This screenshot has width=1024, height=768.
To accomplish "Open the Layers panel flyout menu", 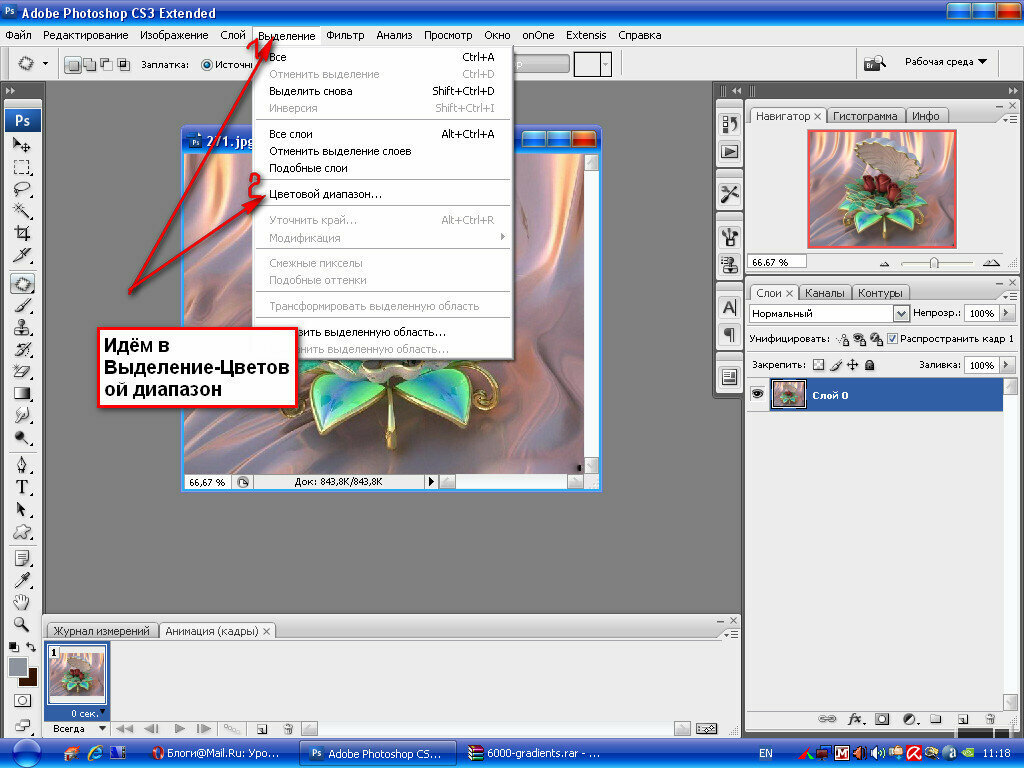I will tap(1009, 296).
